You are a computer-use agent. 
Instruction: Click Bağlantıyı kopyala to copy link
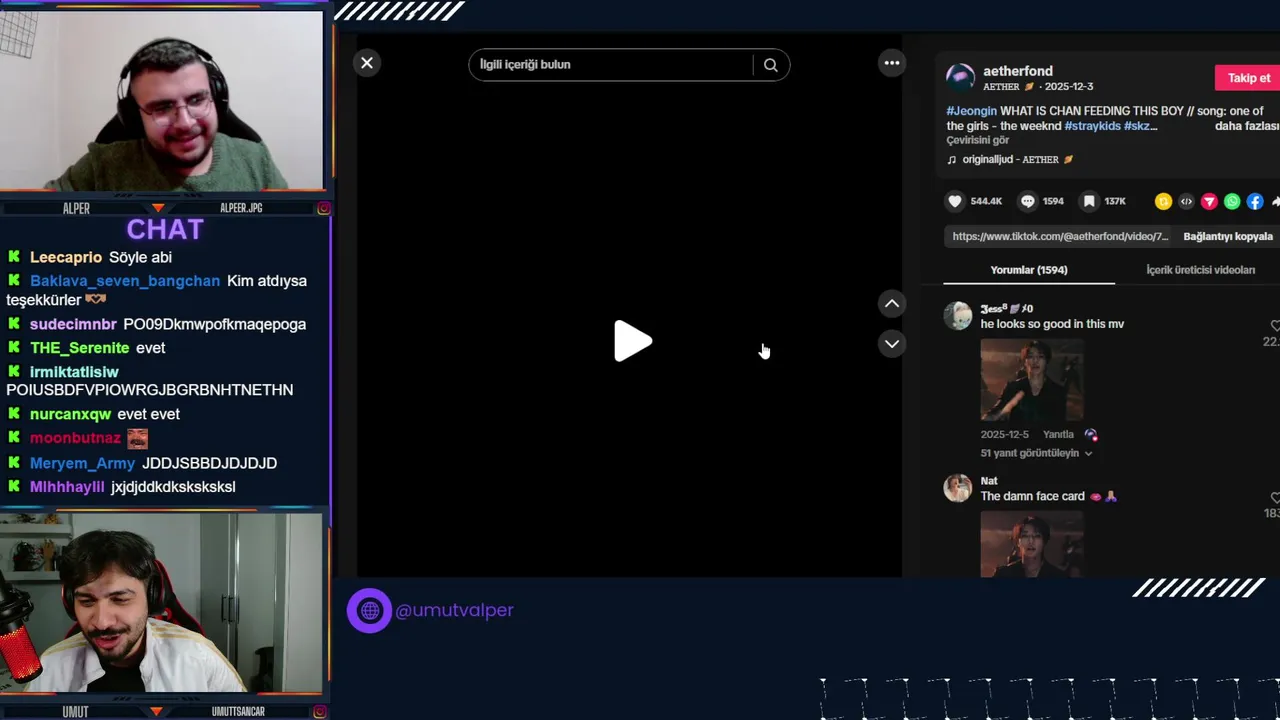click(1228, 237)
